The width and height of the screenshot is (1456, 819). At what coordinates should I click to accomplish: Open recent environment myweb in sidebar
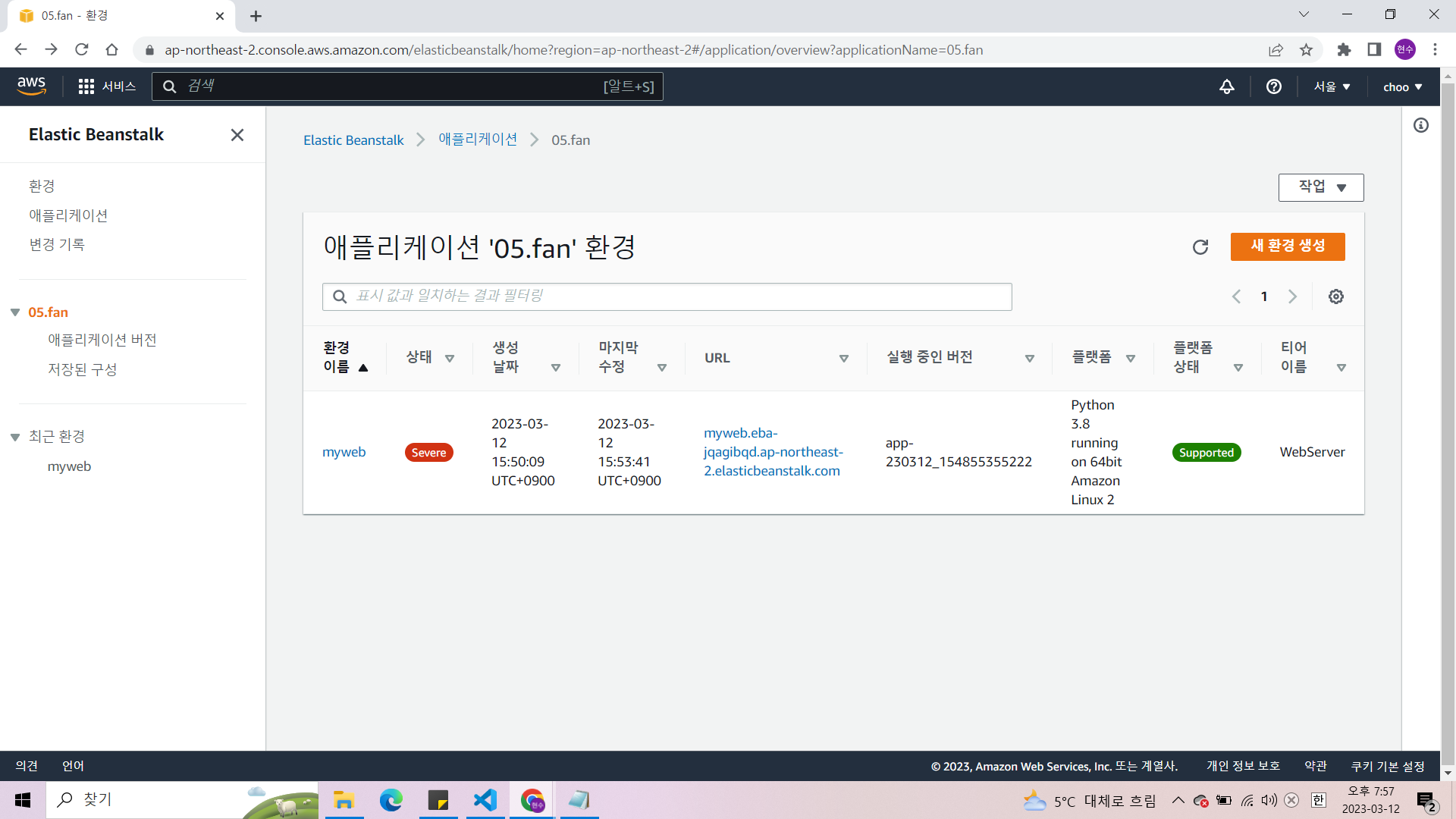[69, 466]
